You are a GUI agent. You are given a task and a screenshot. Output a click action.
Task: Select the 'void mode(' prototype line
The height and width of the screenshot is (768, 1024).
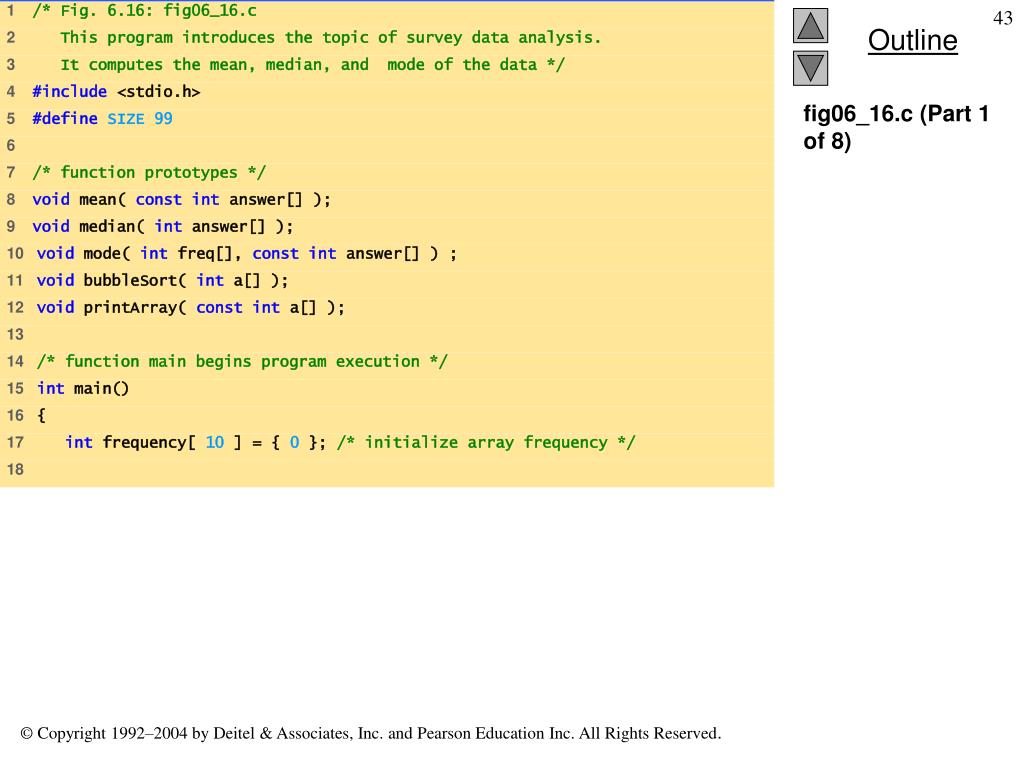(247, 253)
